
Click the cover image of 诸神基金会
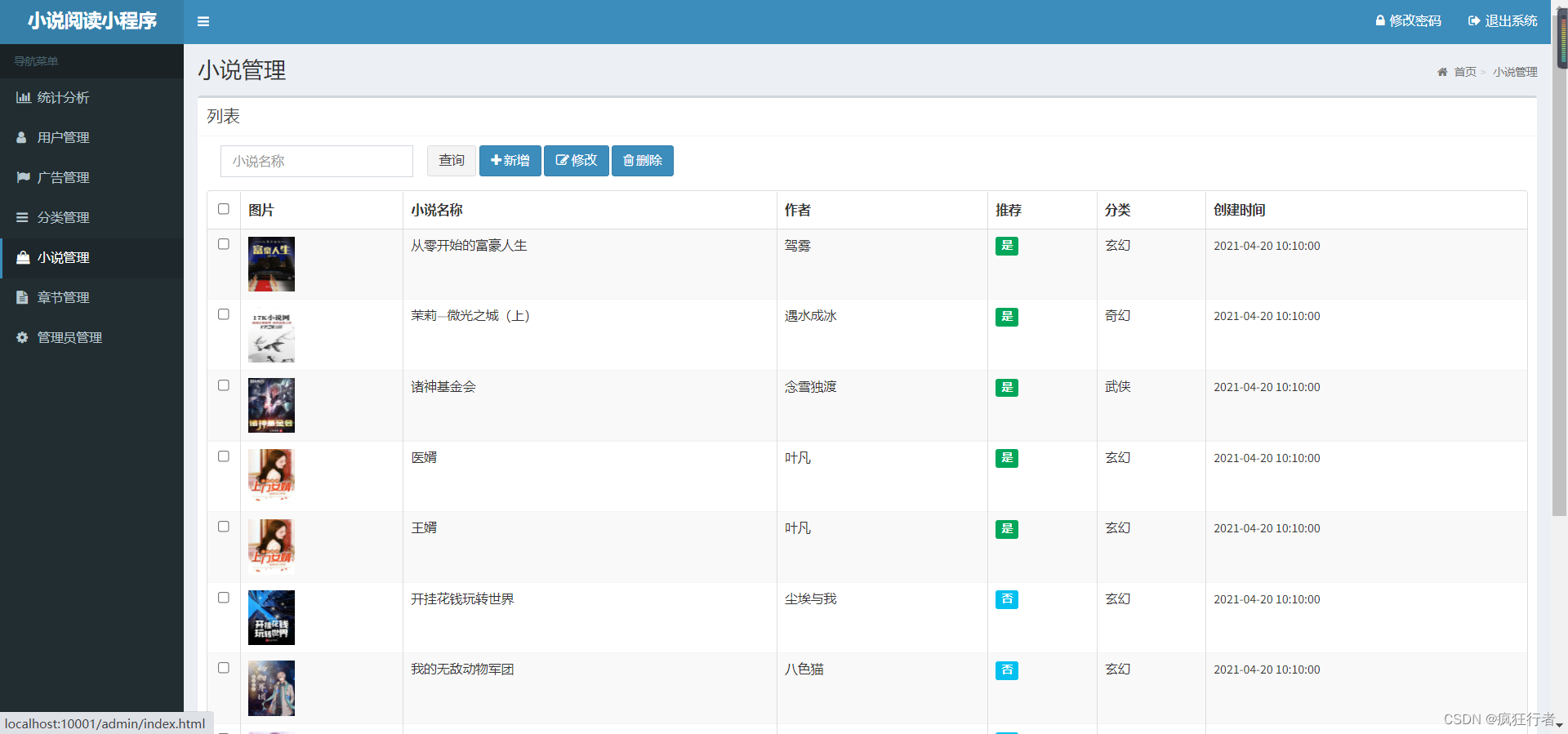(271, 406)
